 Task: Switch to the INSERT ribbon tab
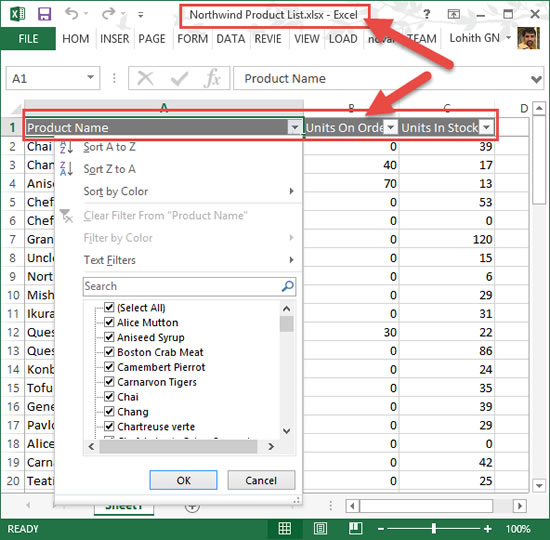[115, 39]
